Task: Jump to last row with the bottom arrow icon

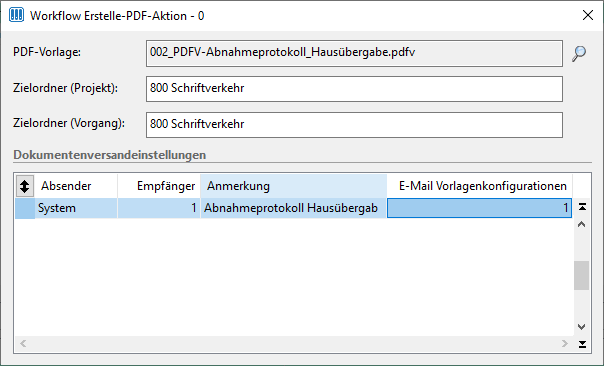Action: click(x=582, y=344)
